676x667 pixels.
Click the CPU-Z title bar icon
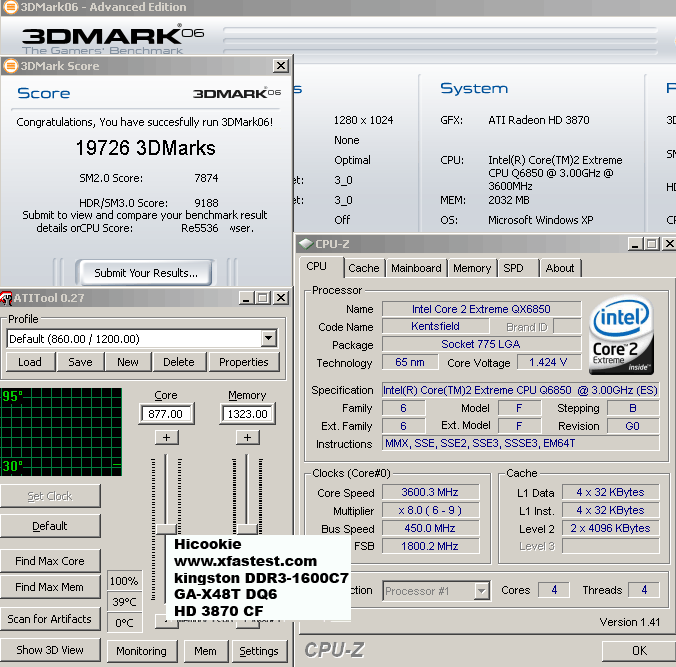coord(306,244)
